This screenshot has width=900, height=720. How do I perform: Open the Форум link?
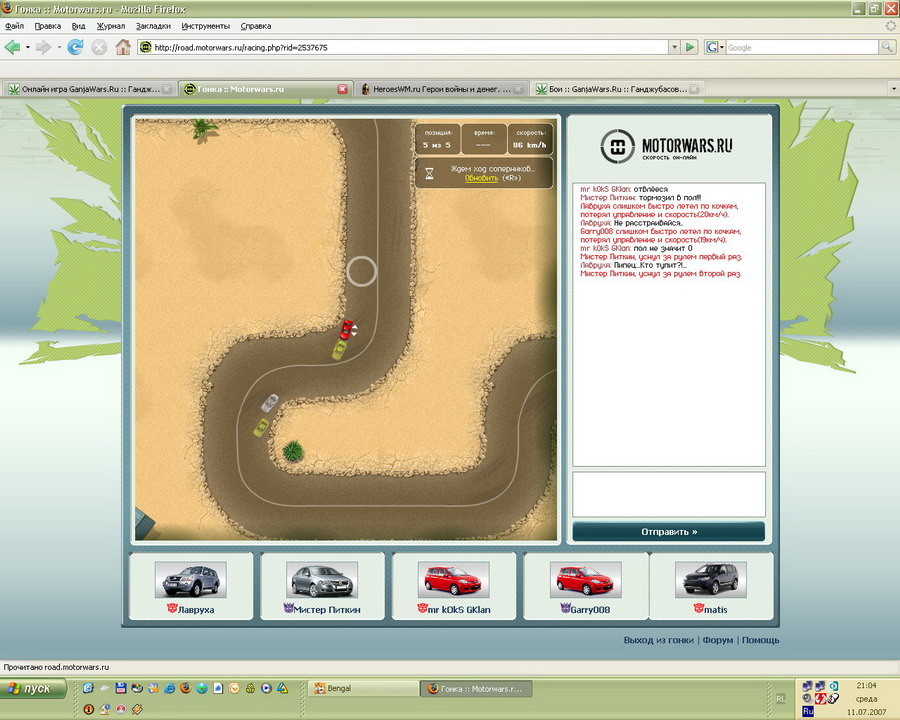[x=718, y=640]
